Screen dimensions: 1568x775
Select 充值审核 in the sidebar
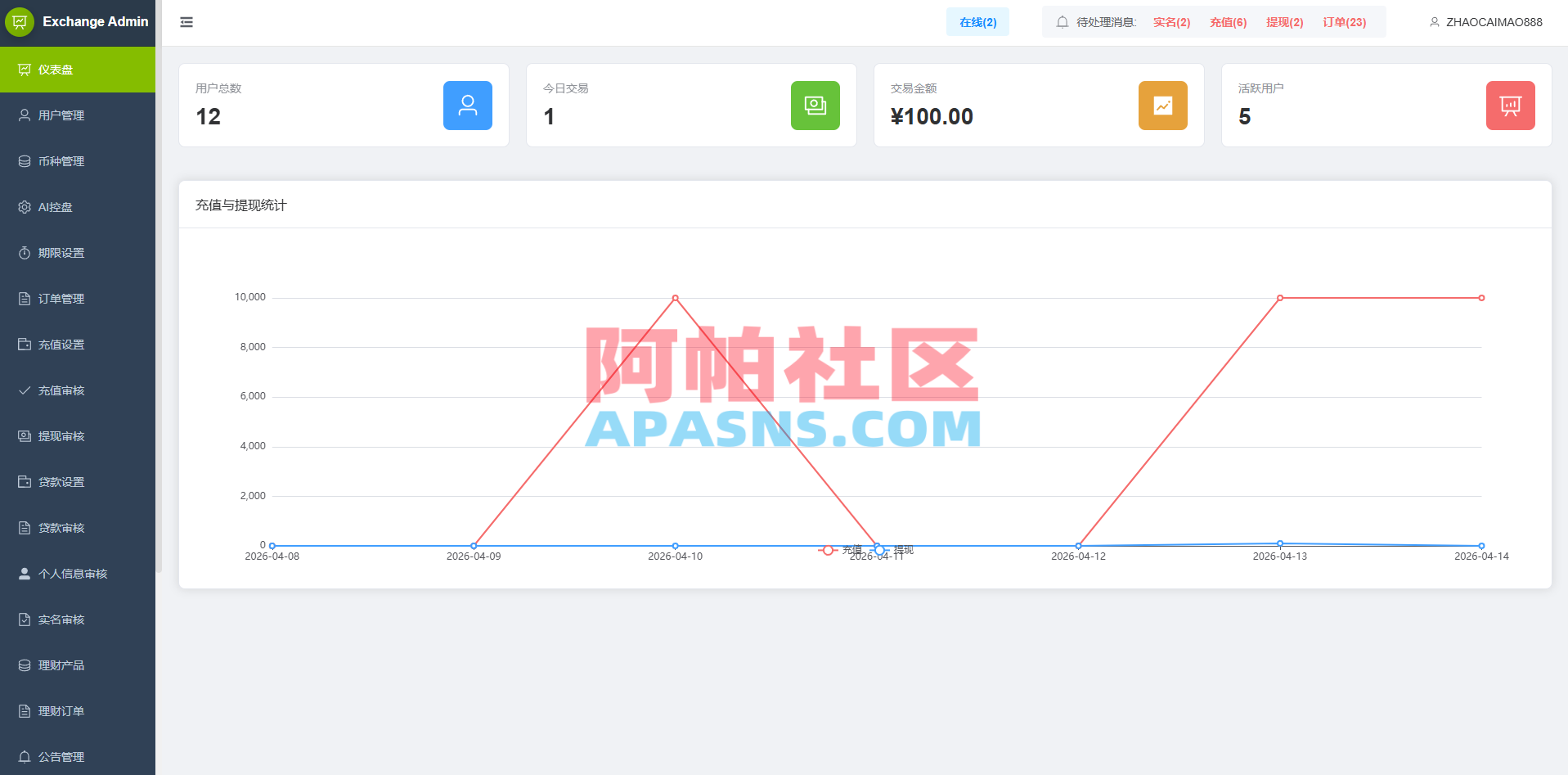[78, 390]
